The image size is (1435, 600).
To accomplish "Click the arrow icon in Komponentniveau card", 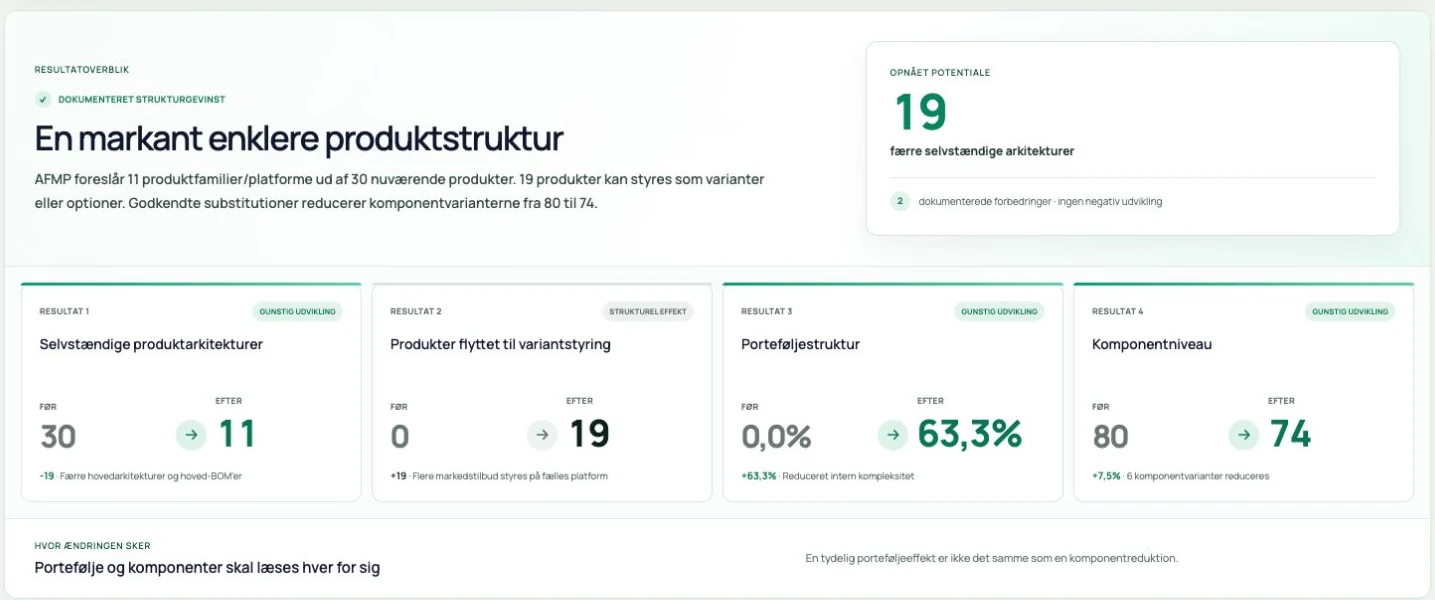I will 1244,435.
